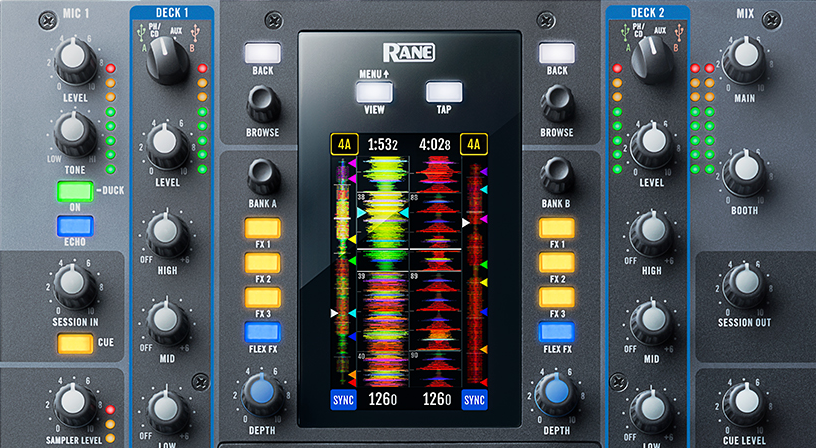Toggle FX 2 in Bank B

click(x=557, y=263)
